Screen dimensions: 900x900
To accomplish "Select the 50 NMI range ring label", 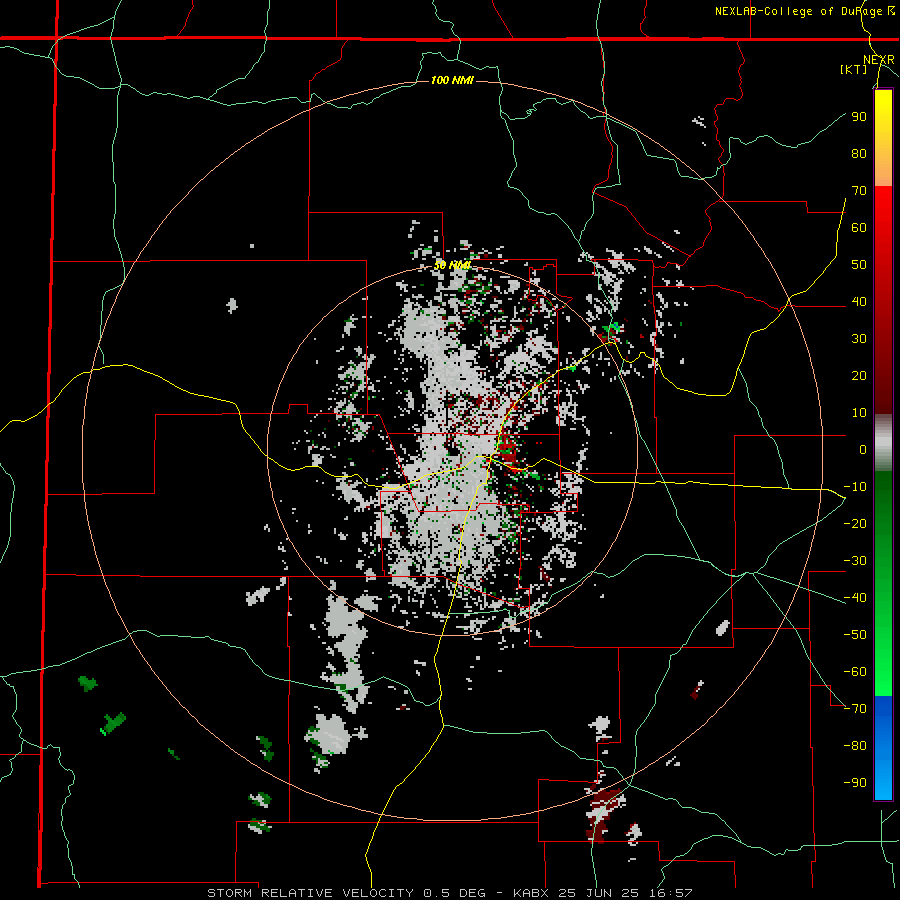I will tap(452, 265).
